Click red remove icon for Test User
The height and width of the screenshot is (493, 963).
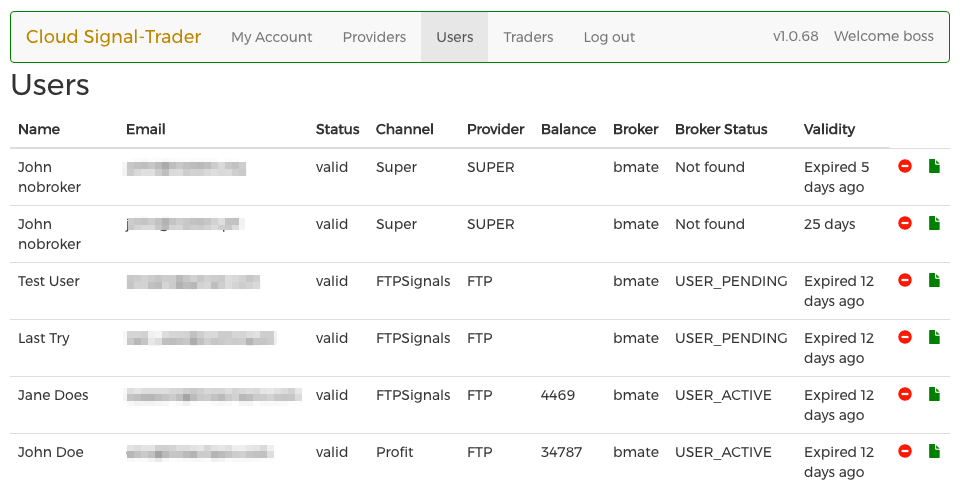click(x=905, y=281)
